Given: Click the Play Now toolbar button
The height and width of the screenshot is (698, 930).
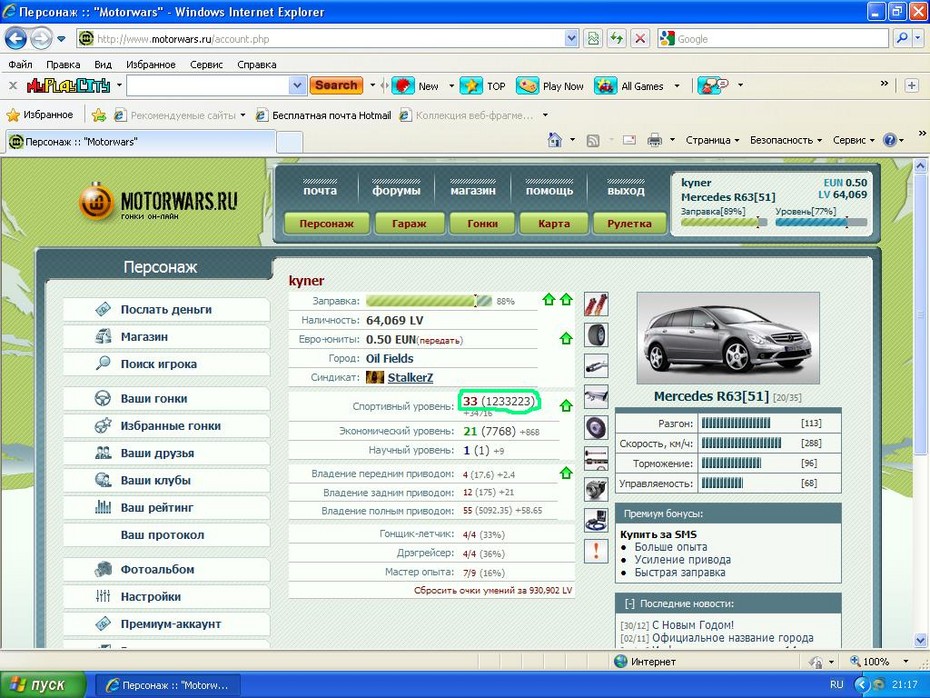Looking at the screenshot, I should click(x=550, y=86).
